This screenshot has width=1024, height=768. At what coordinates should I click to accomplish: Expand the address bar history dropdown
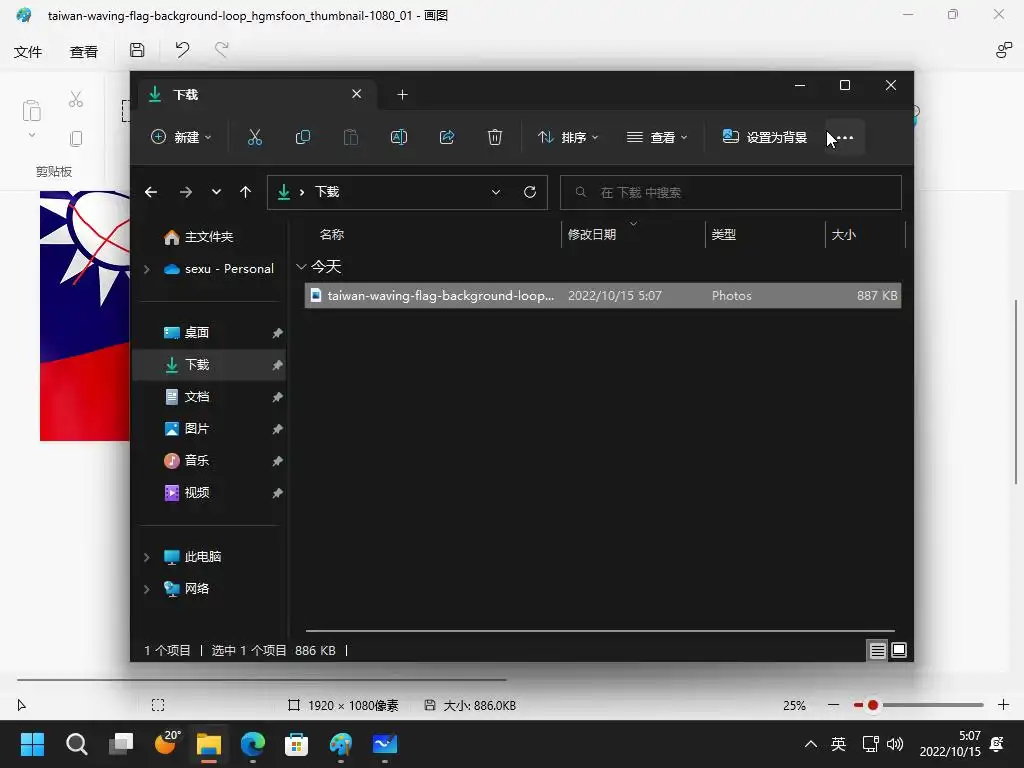(496, 192)
